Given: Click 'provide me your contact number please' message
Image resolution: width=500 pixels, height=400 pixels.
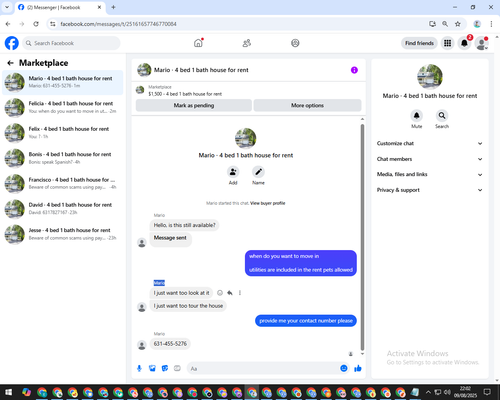Looking at the screenshot, I should tap(306, 321).
